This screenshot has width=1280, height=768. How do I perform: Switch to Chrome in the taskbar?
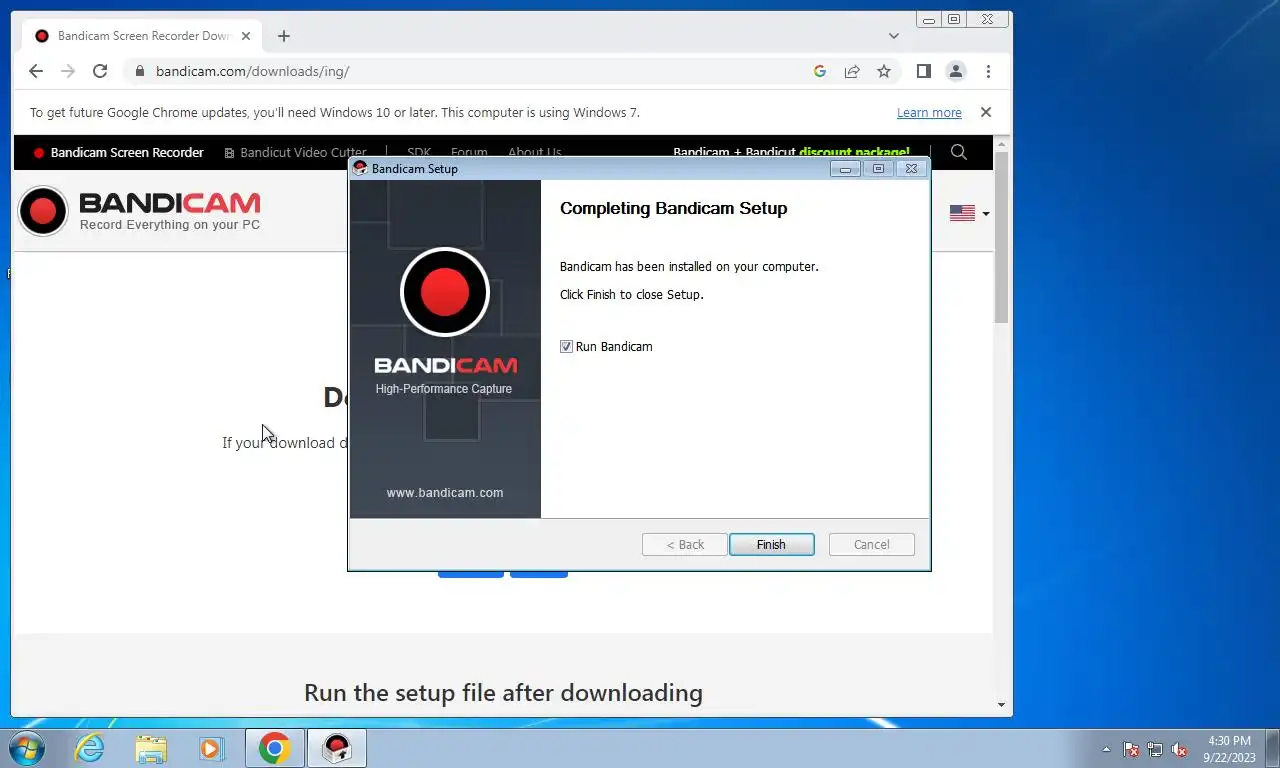point(275,748)
